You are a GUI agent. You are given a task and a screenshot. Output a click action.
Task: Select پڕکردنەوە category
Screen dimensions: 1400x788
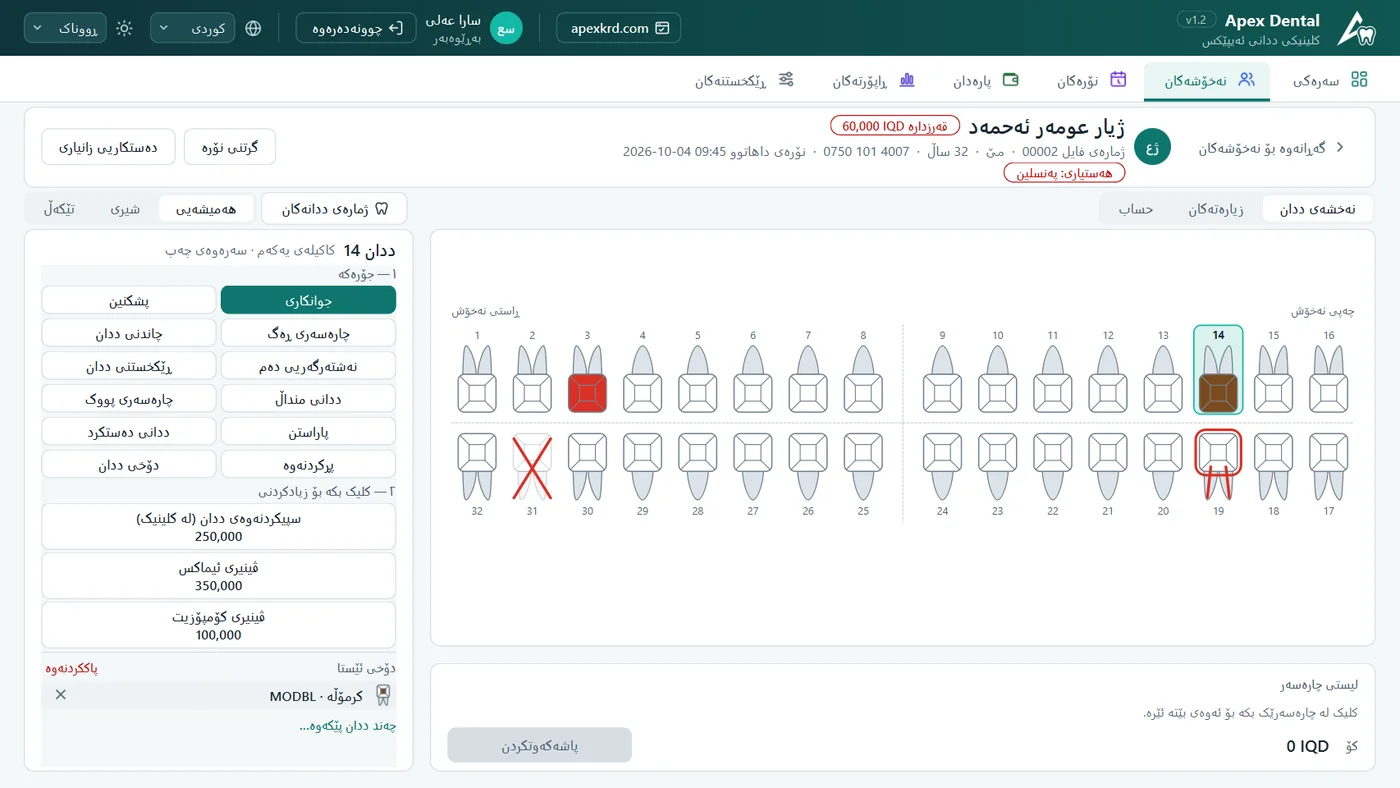pos(308,465)
